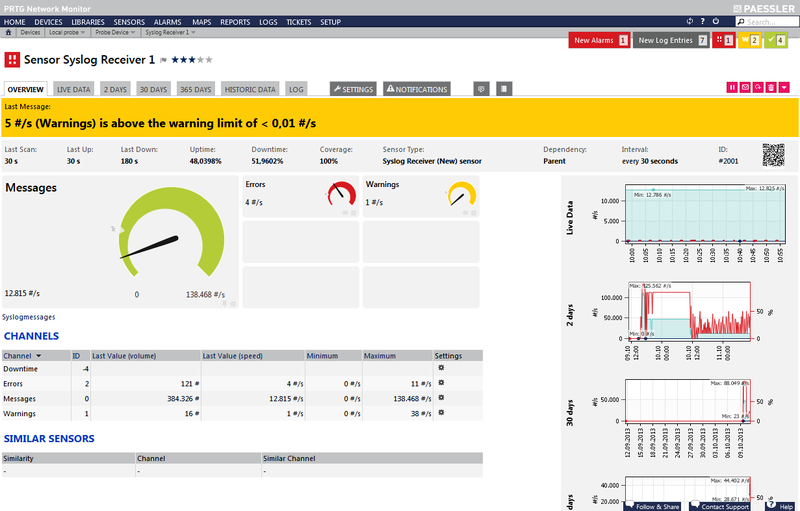
Task: Open the pink more-actions dropdown arrow
Action: point(784,88)
